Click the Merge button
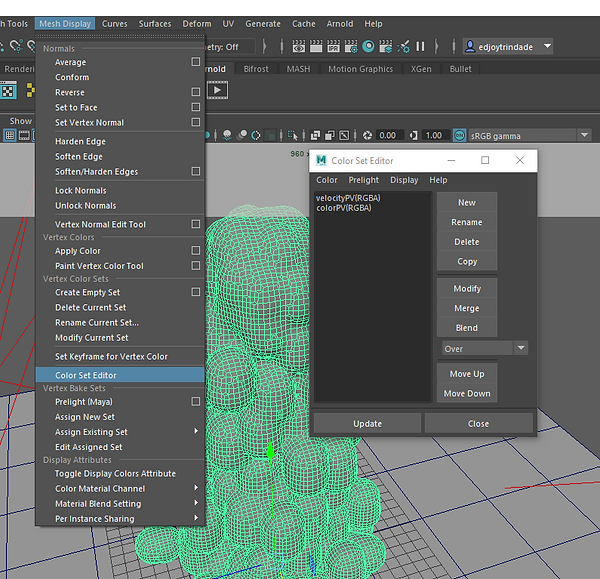This screenshot has width=600, height=579. click(467, 308)
